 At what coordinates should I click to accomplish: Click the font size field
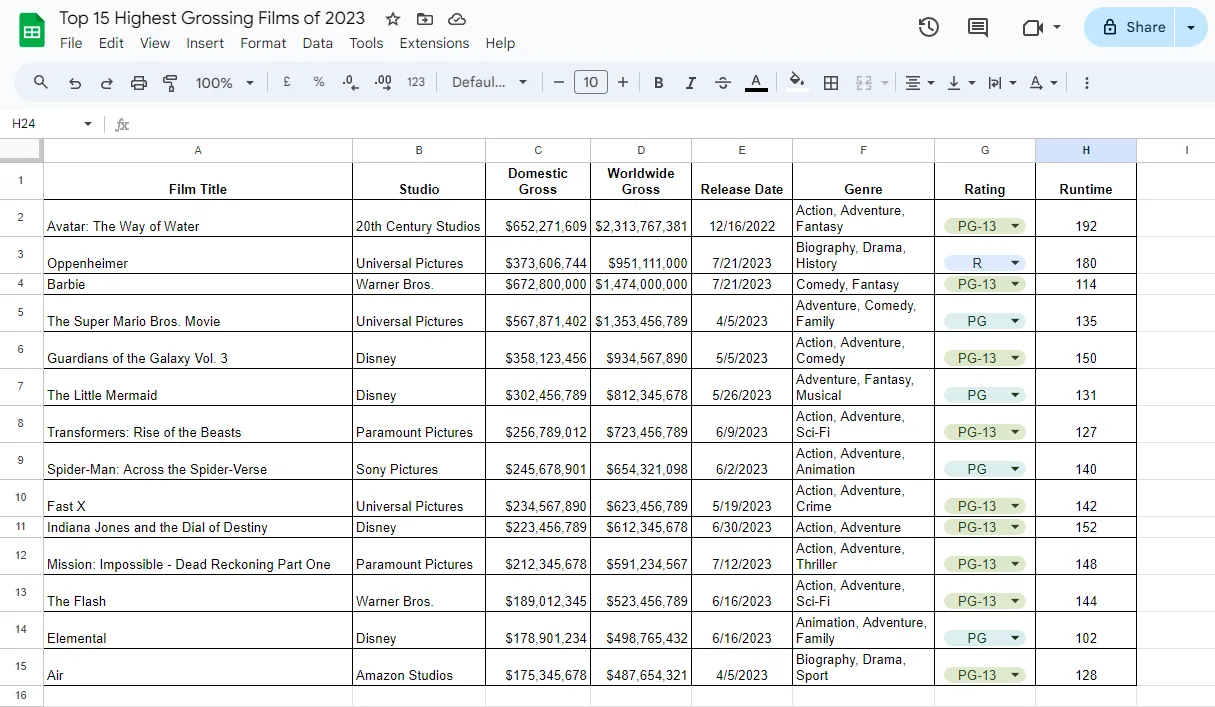coord(591,82)
